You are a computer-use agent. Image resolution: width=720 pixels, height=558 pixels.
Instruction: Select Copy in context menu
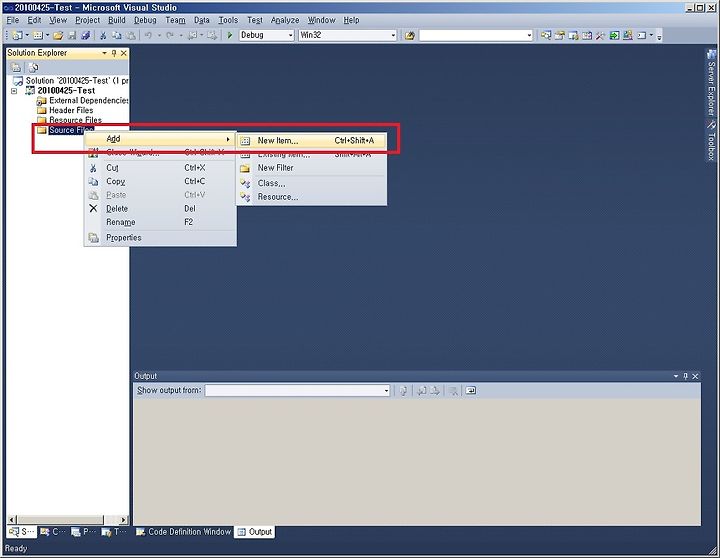click(x=160, y=181)
